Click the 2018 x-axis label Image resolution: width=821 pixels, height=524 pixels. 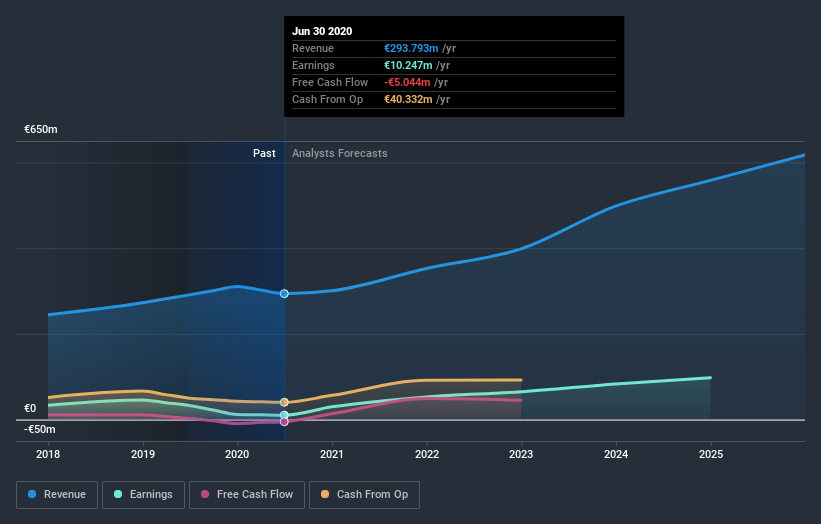pos(48,454)
